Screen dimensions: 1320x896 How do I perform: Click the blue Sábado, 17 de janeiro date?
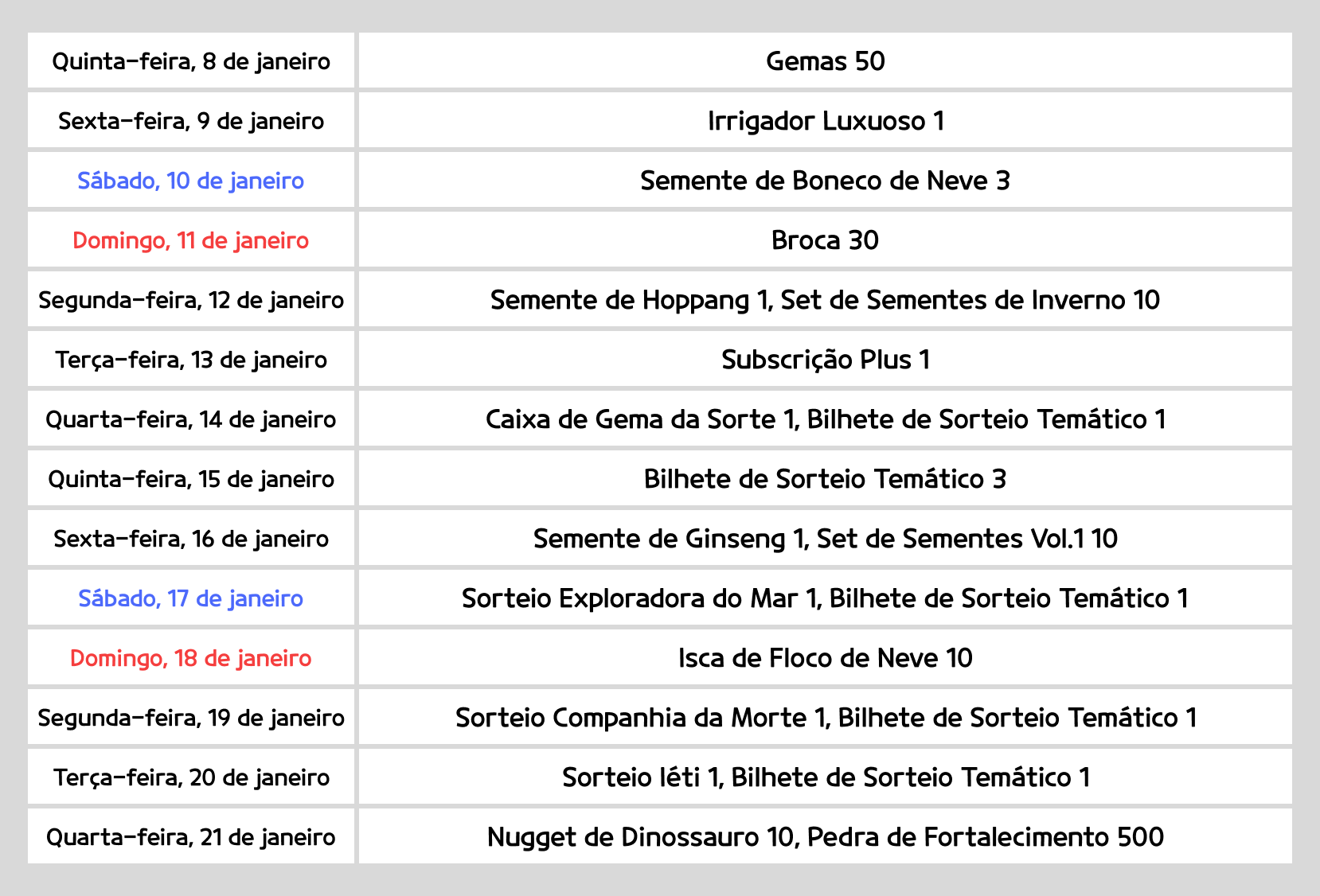pos(191,598)
